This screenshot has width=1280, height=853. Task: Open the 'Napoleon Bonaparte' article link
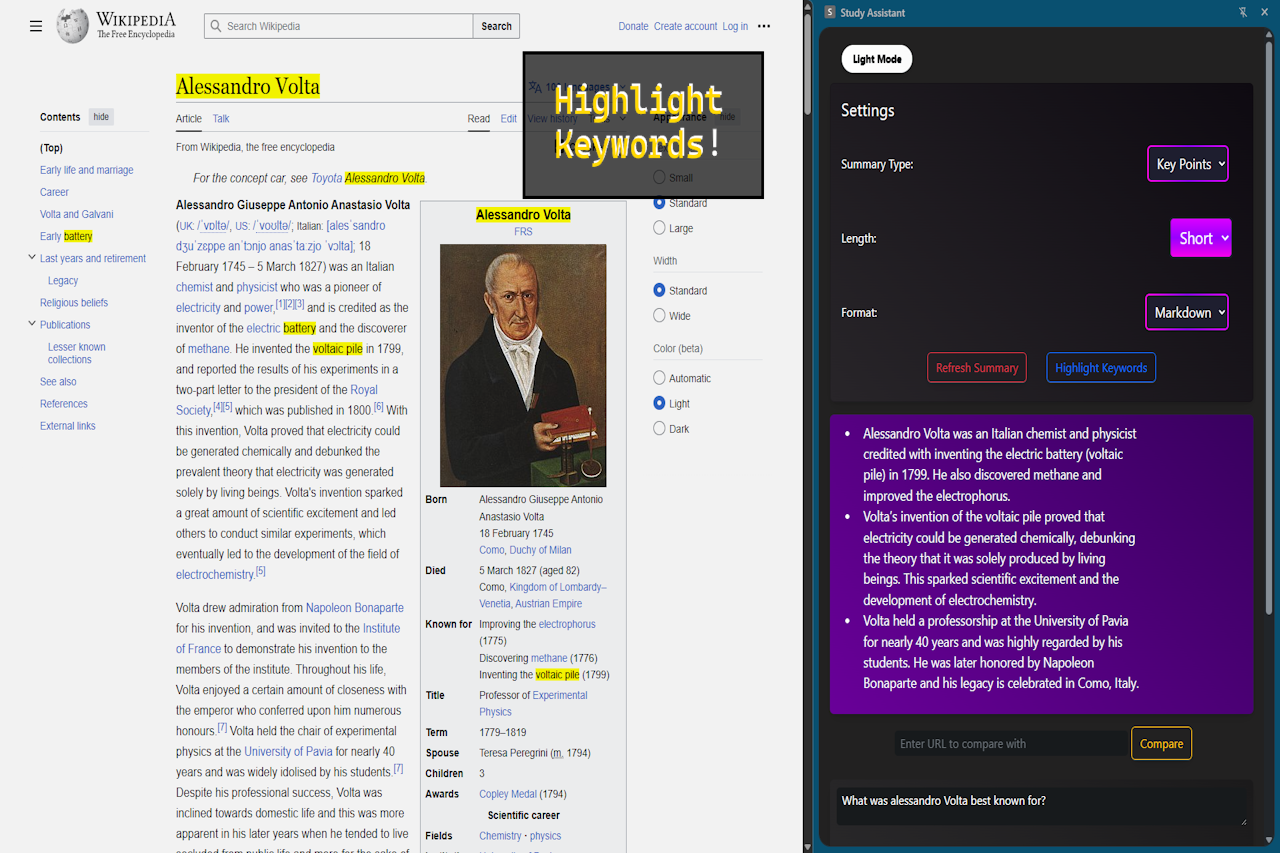[x=355, y=607]
